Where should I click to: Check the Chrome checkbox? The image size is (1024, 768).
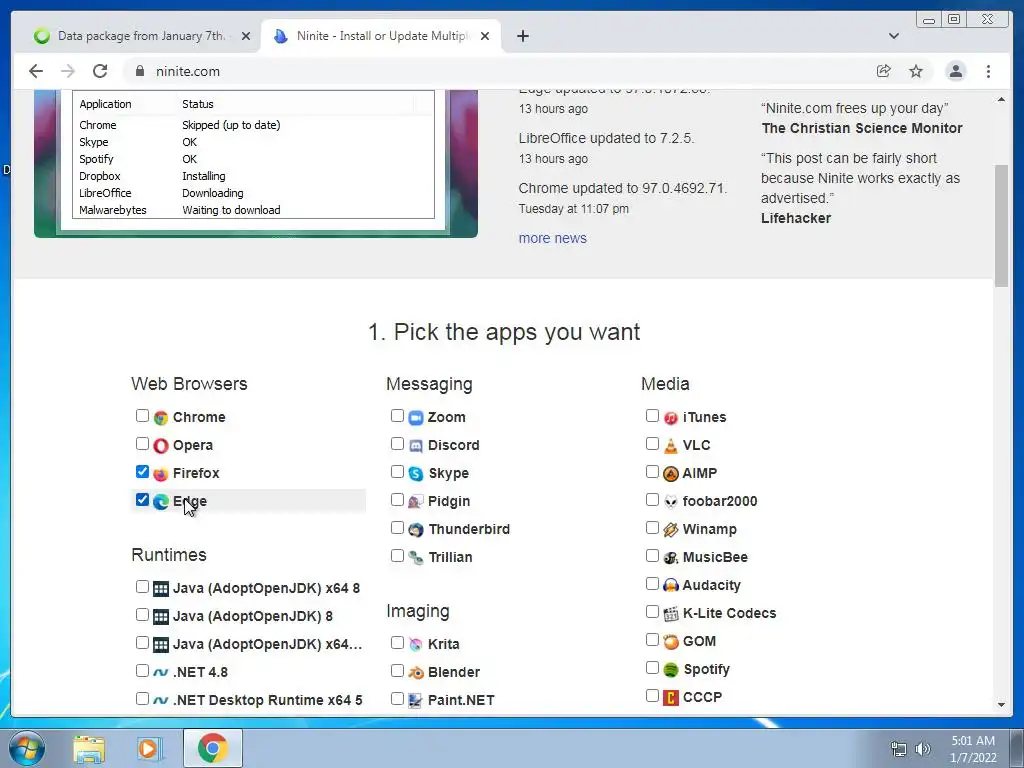[142, 416]
